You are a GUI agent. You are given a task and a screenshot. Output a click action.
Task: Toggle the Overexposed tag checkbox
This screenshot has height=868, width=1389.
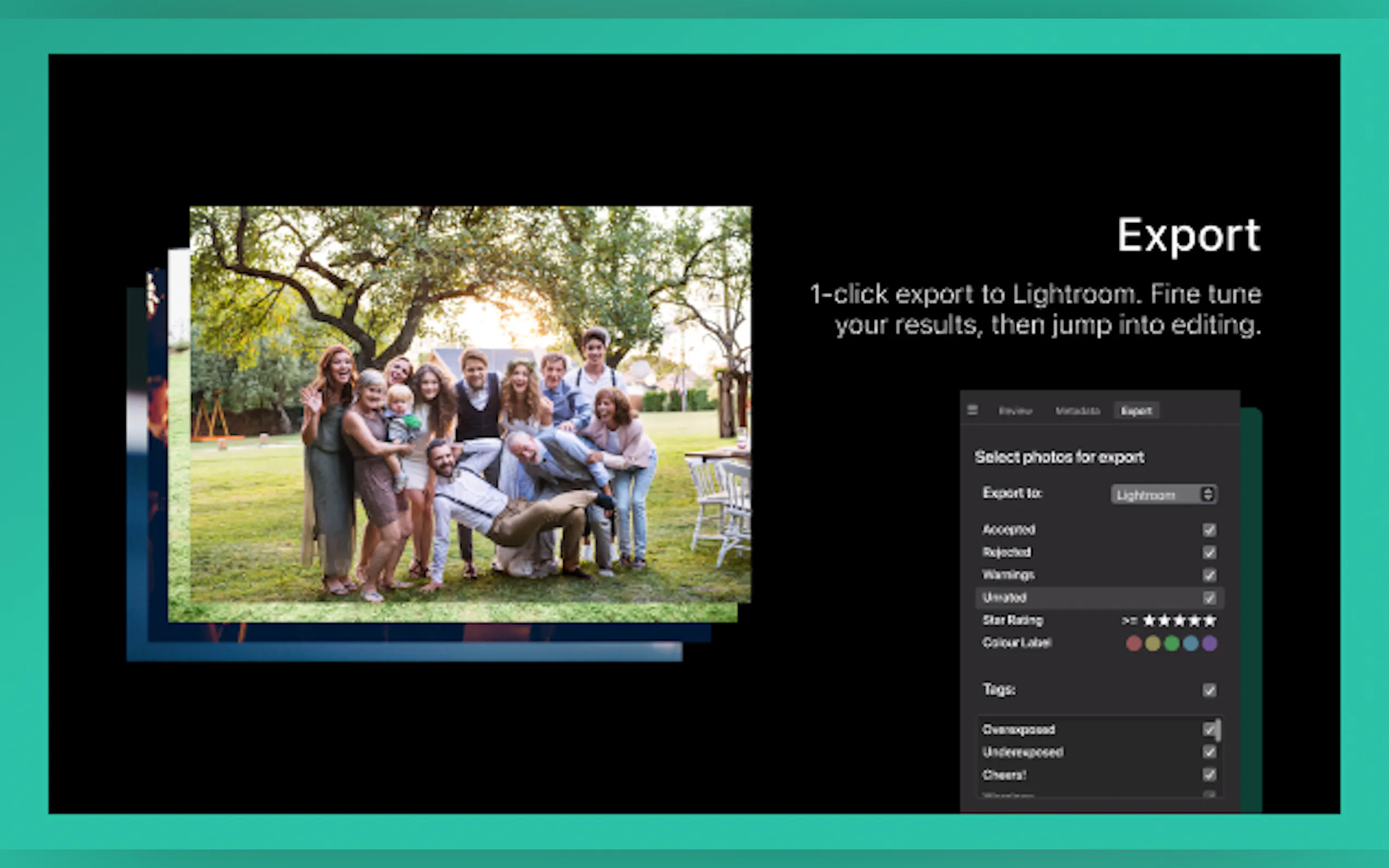click(1209, 730)
